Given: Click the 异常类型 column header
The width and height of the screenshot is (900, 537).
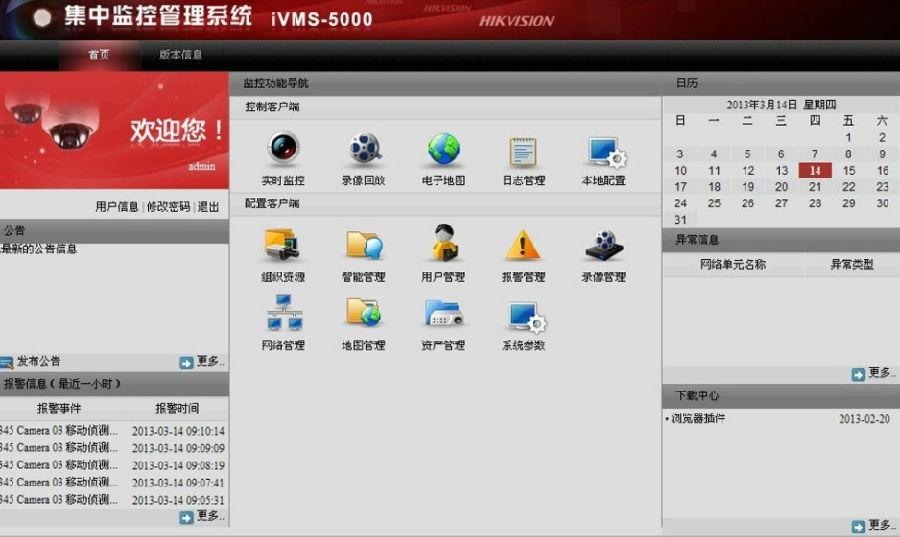Looking at the screenshot, I should click(852, 264).
